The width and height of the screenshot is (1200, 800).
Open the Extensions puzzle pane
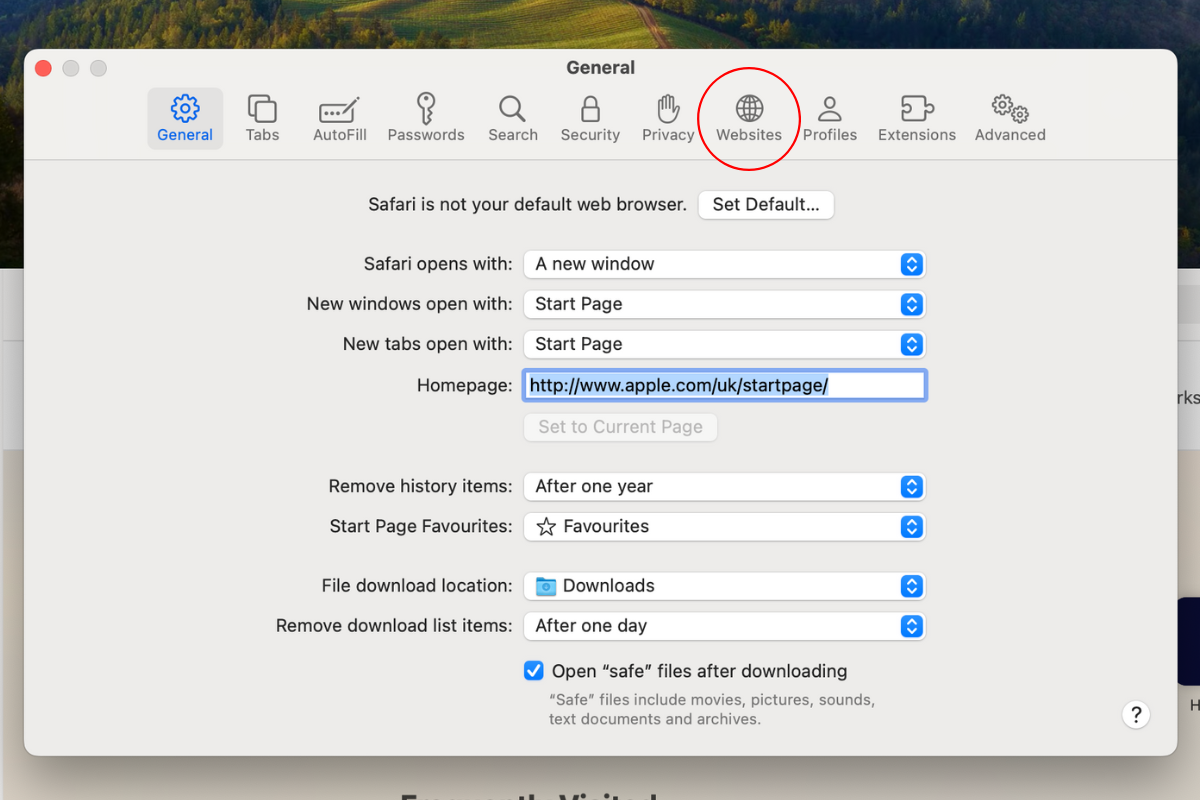tap(916, 118)
